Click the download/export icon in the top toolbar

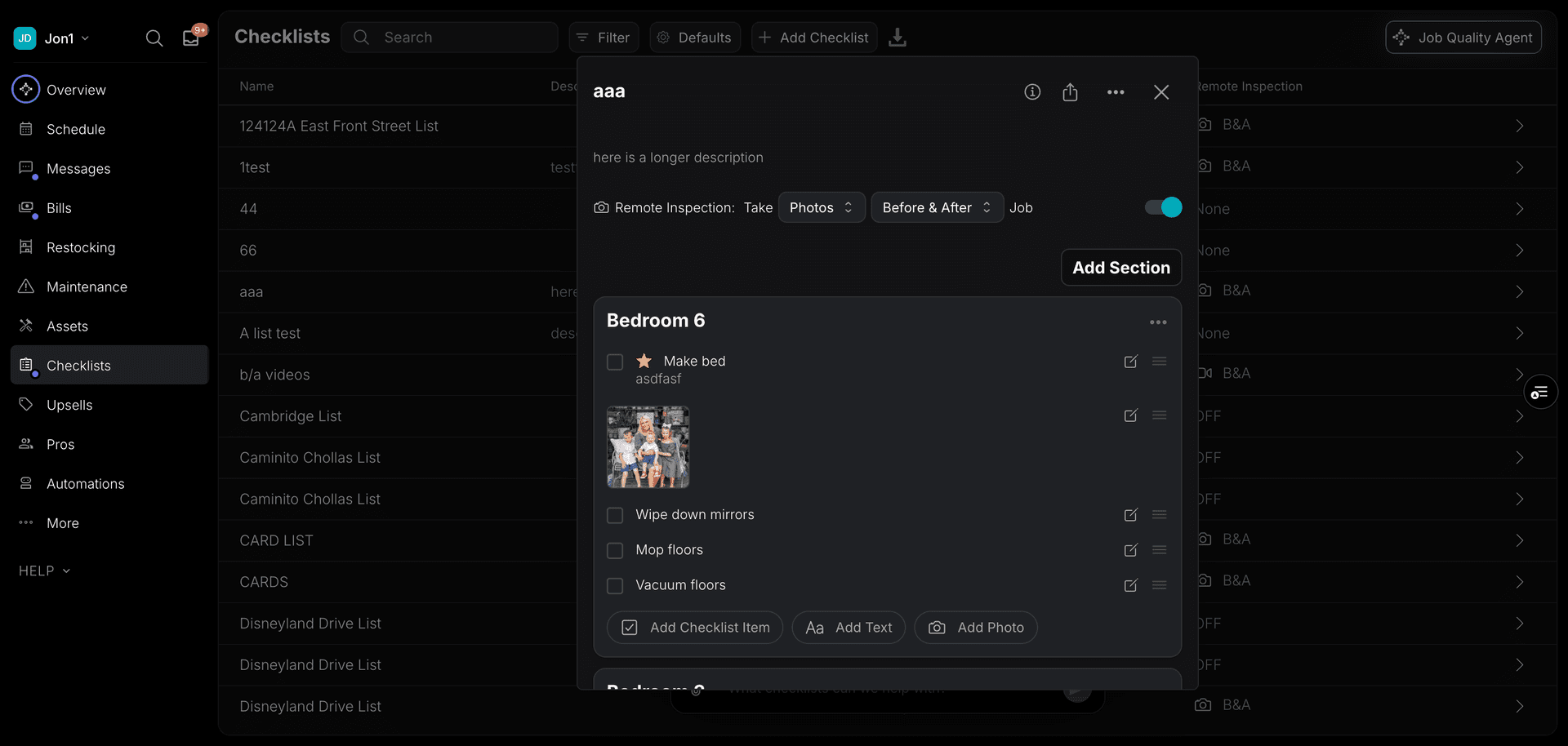pos(898,38)
